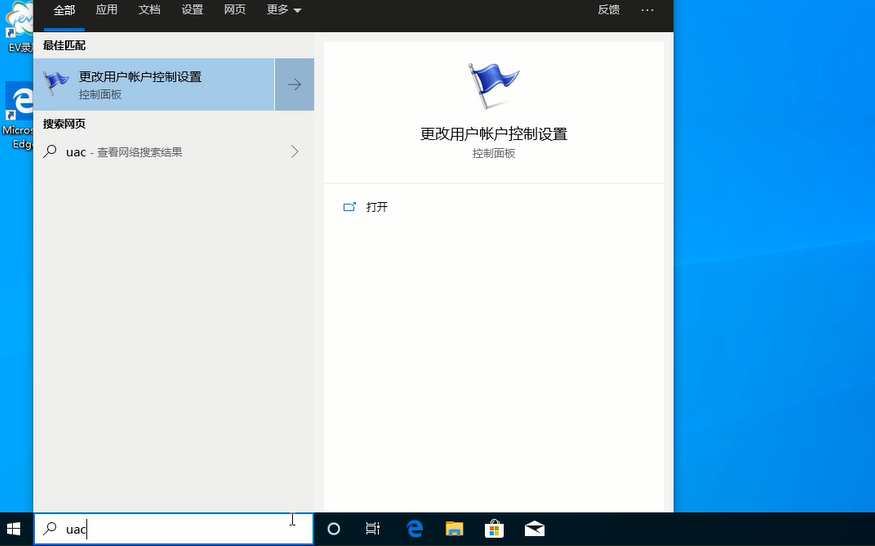Switch to the 应用 tab
875x546 pixels.
(106, 10)
